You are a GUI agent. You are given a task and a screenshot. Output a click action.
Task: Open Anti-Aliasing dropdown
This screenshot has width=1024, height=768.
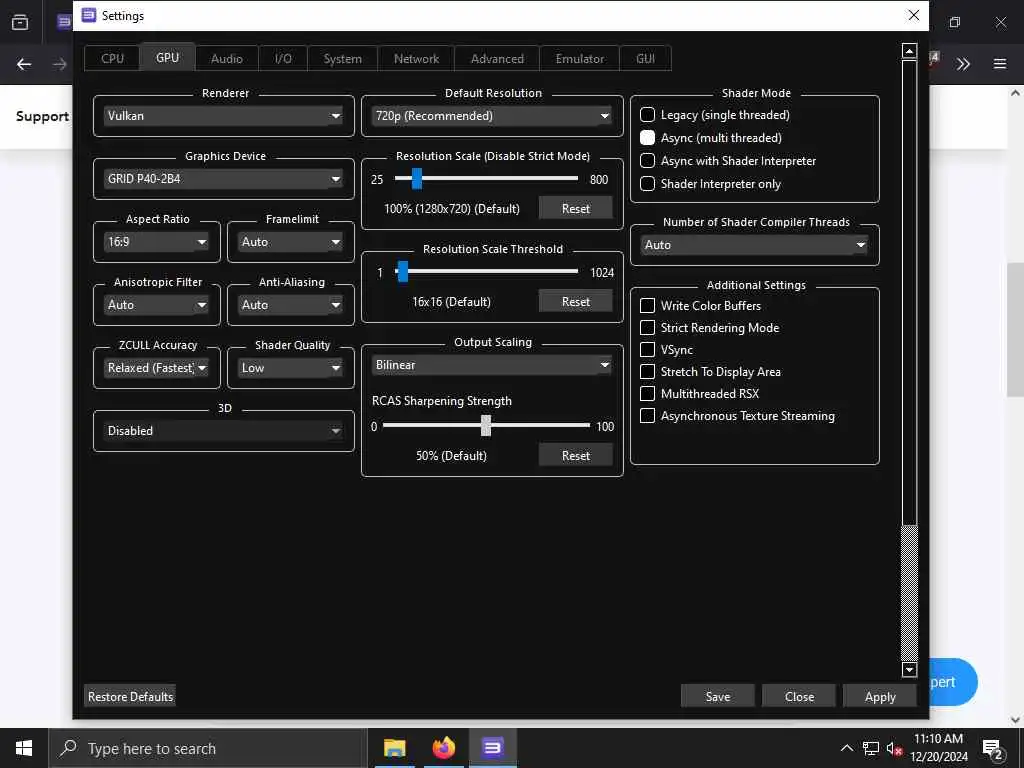coord(291,304)
